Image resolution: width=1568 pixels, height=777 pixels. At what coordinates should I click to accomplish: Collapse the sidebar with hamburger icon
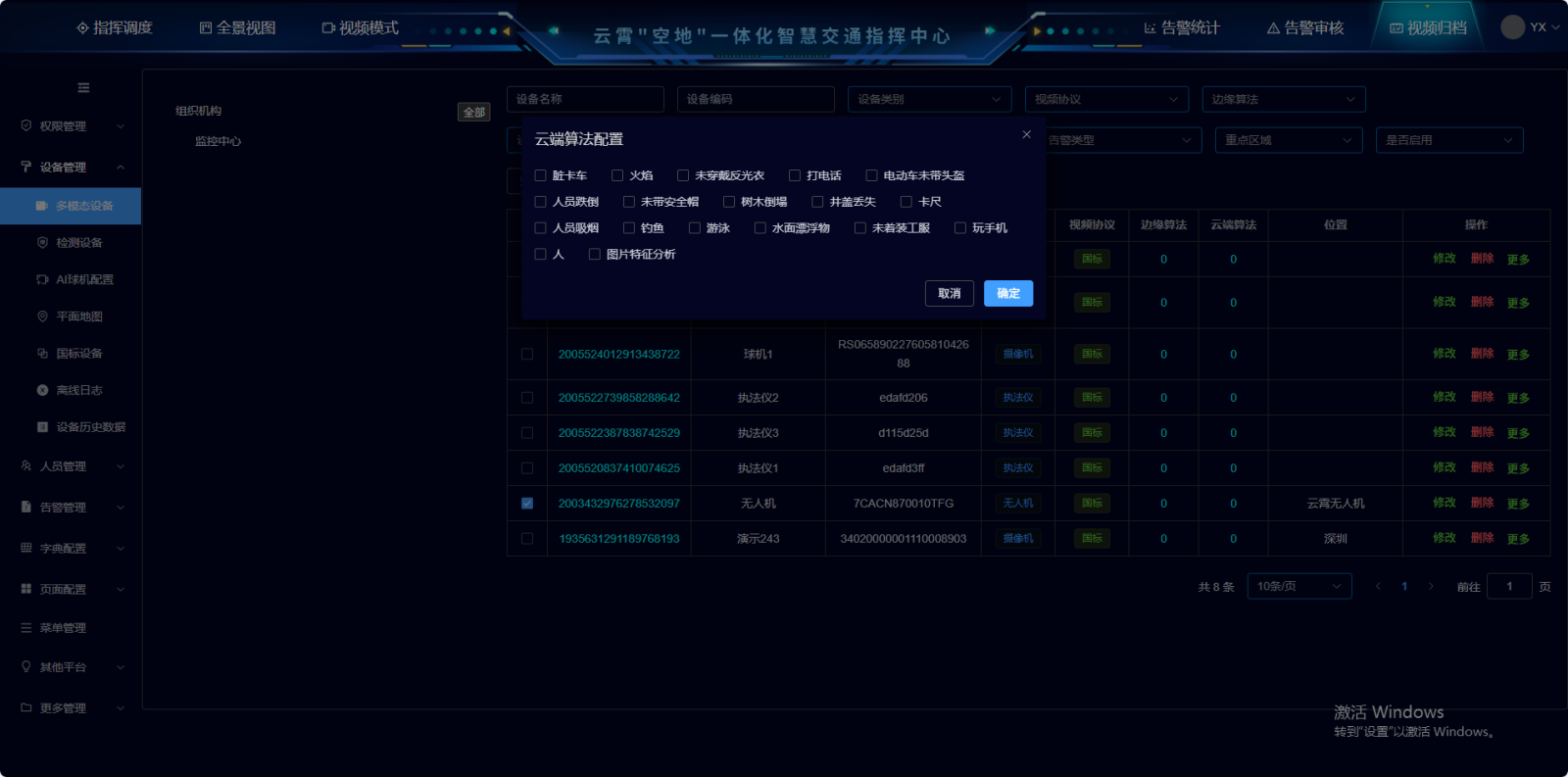(83, 88)
